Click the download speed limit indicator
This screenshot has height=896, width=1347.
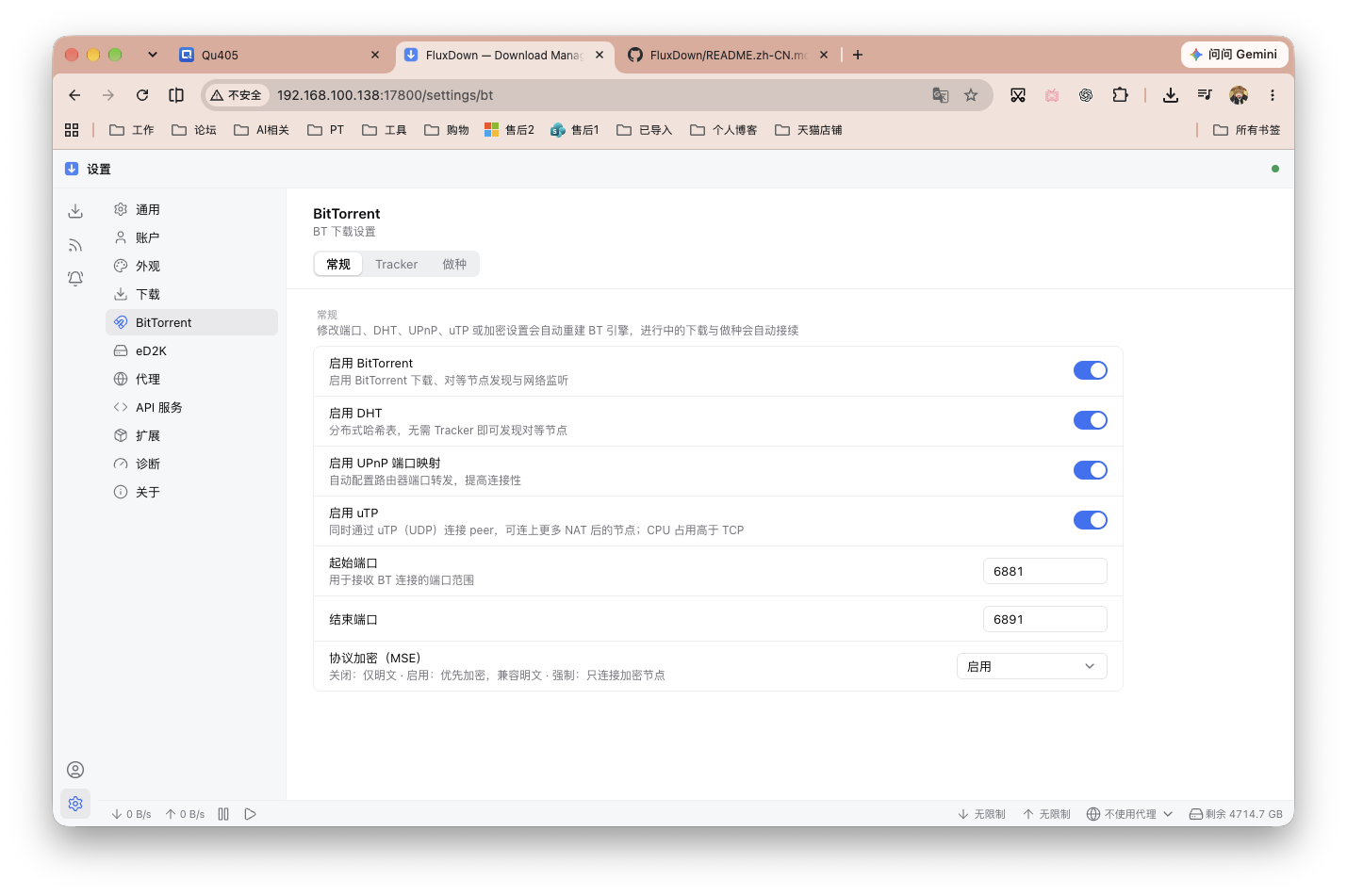click(981, 814)
